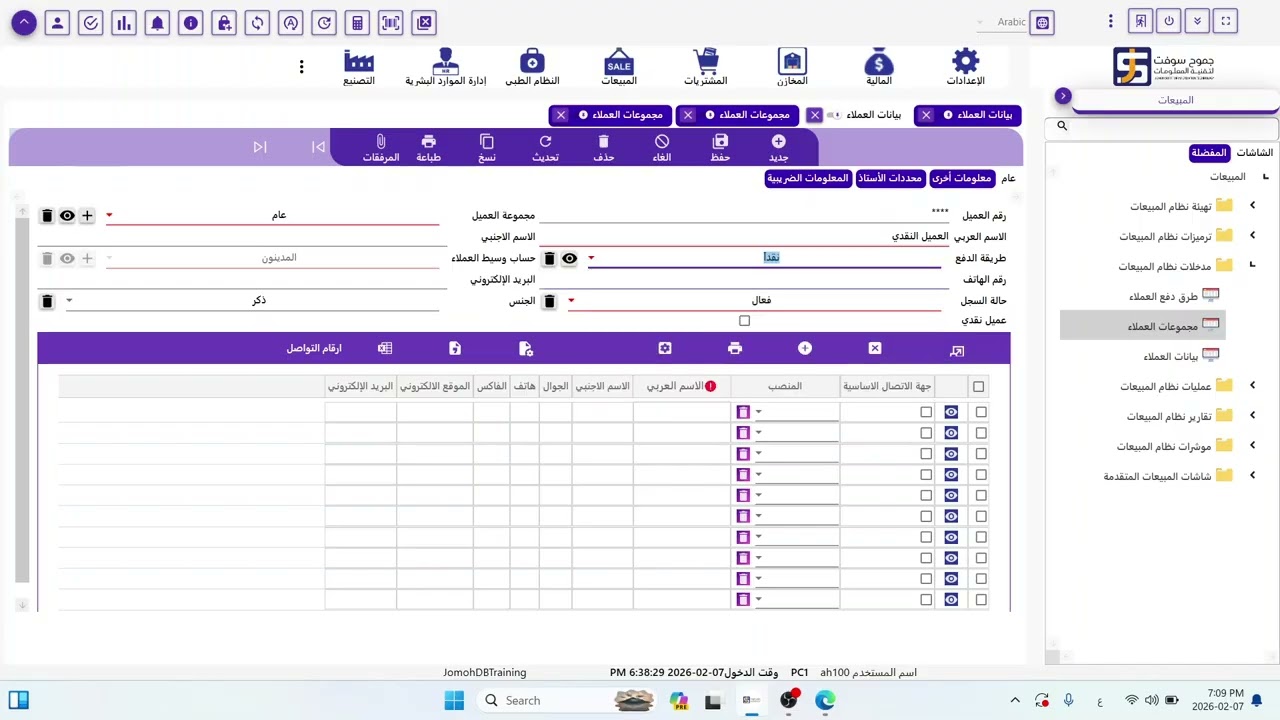Toggle the select-all checkbox in contacts grid header
Viewport: 1280px width, 720px height.
pyautogui.click(x=978, y=387)
